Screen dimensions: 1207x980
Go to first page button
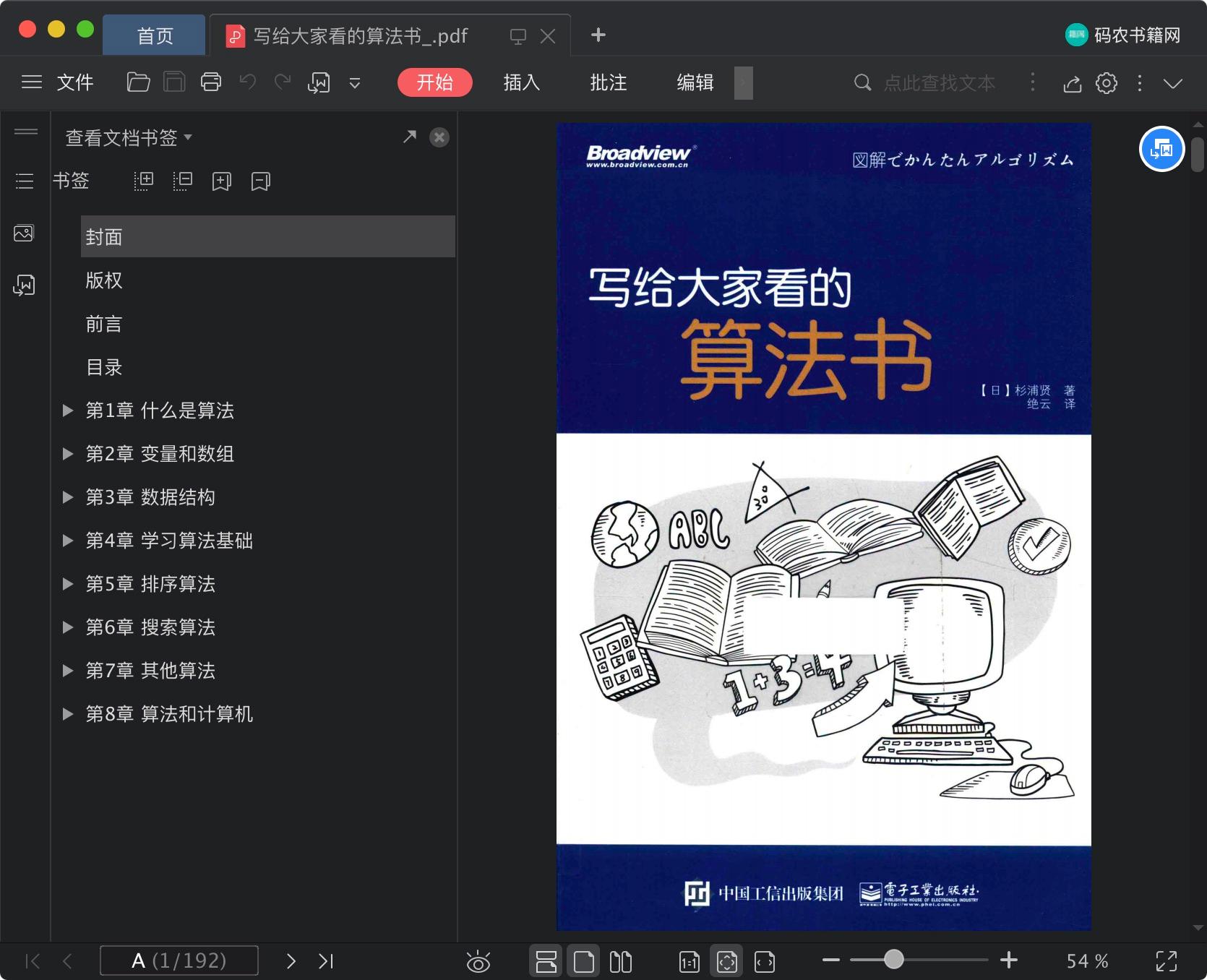(x=33, y=960)
